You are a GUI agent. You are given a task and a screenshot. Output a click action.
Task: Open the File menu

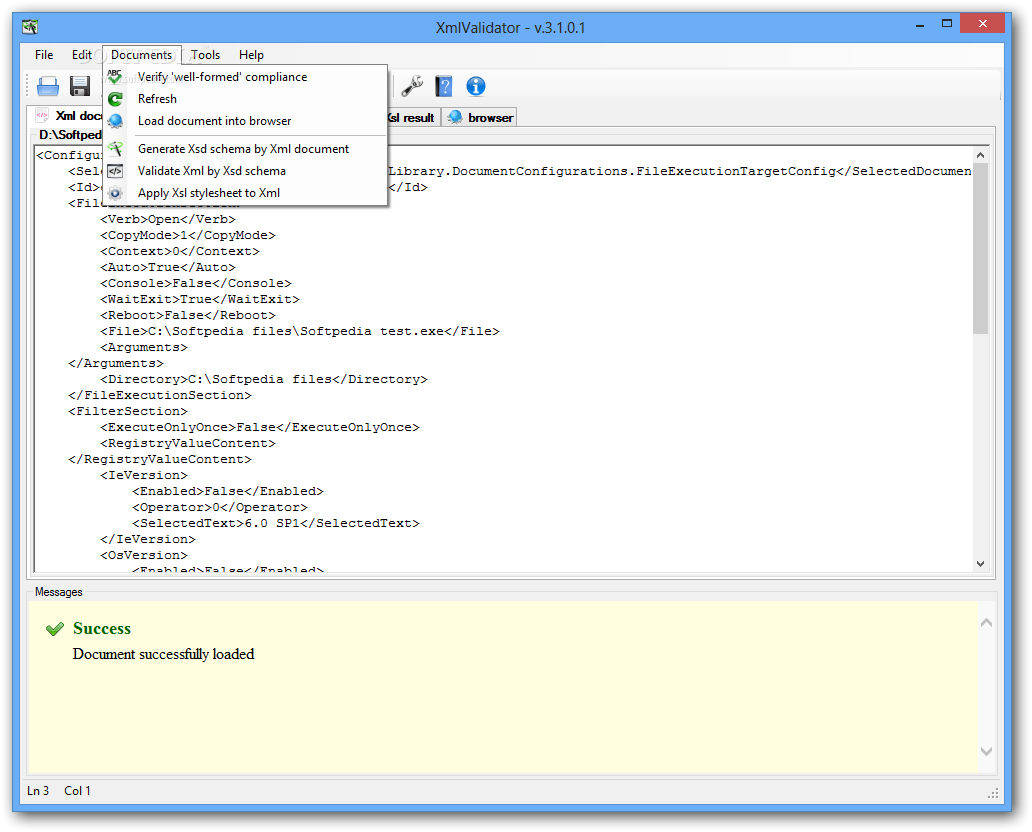point(44,55)
